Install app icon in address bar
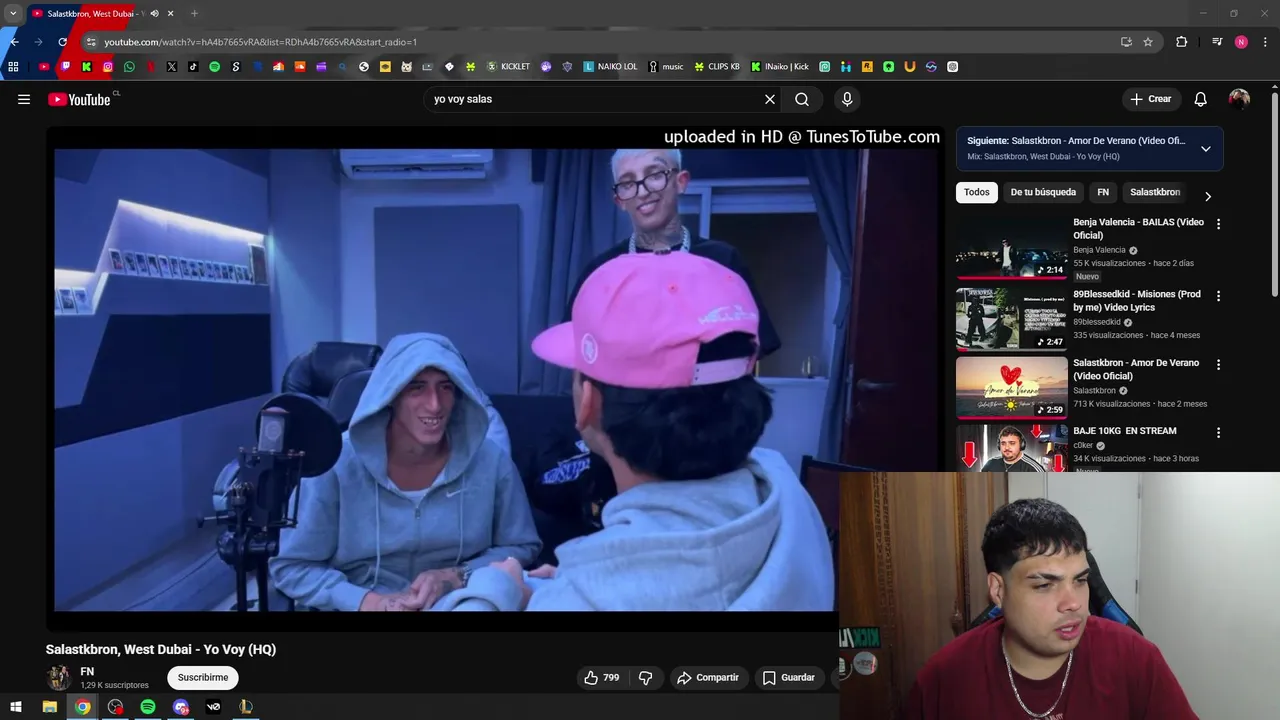 click(x=1126, y=42)
